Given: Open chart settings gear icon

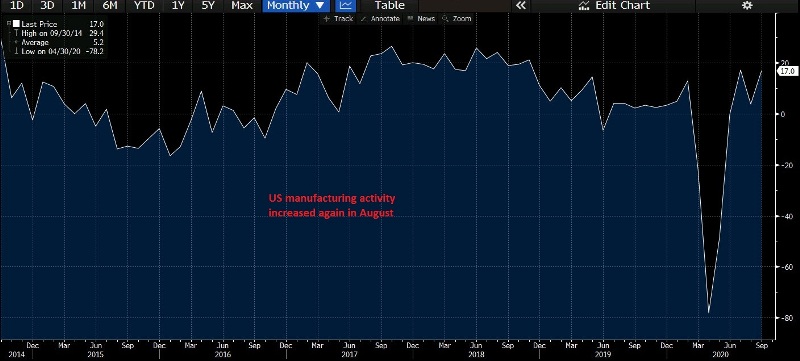Looking at the screenshot, I should (x=747, y=6).
